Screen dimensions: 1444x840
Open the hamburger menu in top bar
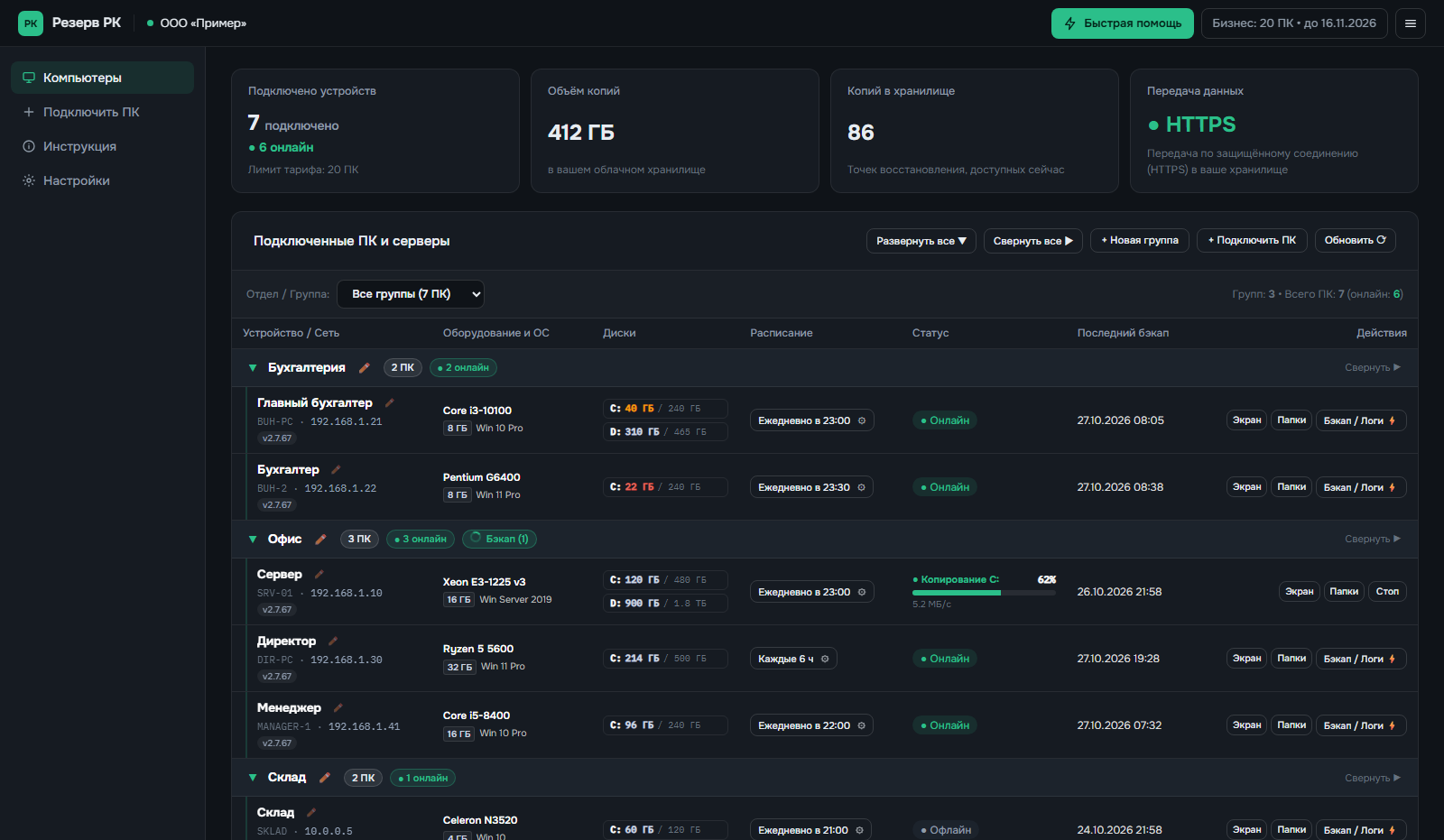pos(1410,23)
